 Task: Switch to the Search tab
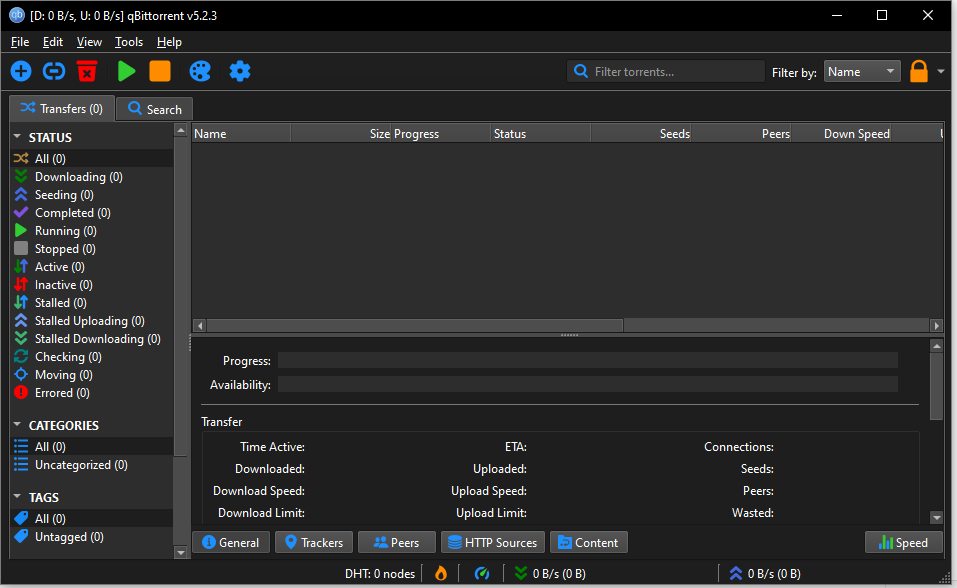[x=154, y=109]
